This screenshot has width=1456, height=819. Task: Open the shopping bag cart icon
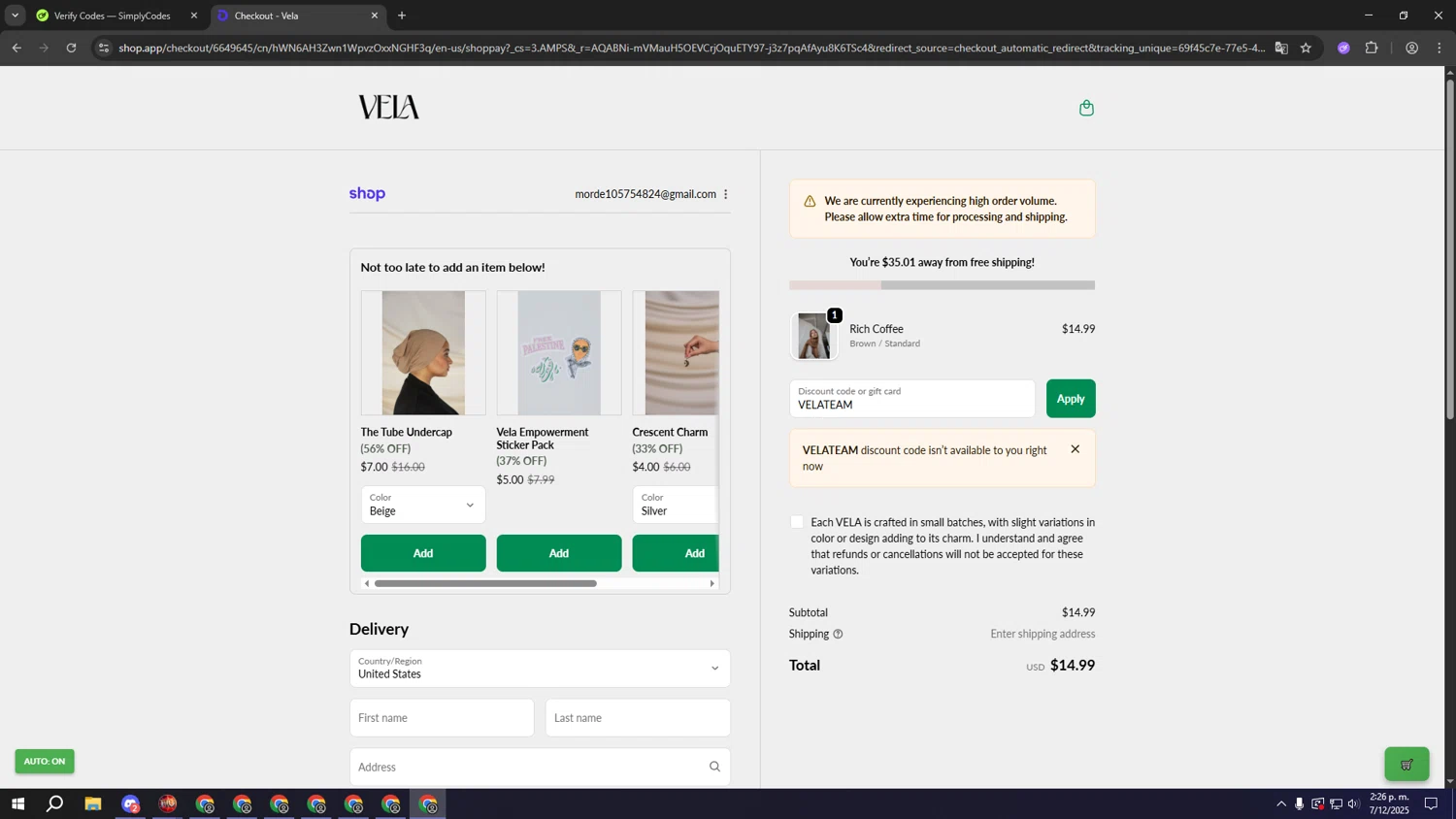[x=1086, y=108]
